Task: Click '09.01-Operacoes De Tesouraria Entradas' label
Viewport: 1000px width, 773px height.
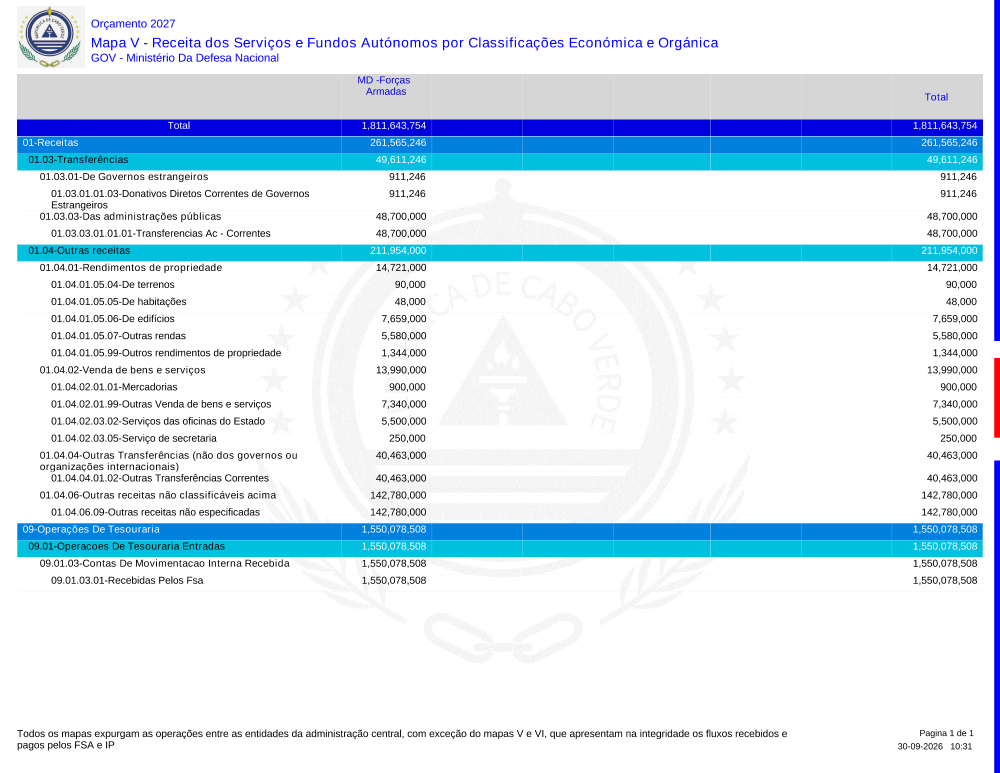Action: [x=126, y=547]
